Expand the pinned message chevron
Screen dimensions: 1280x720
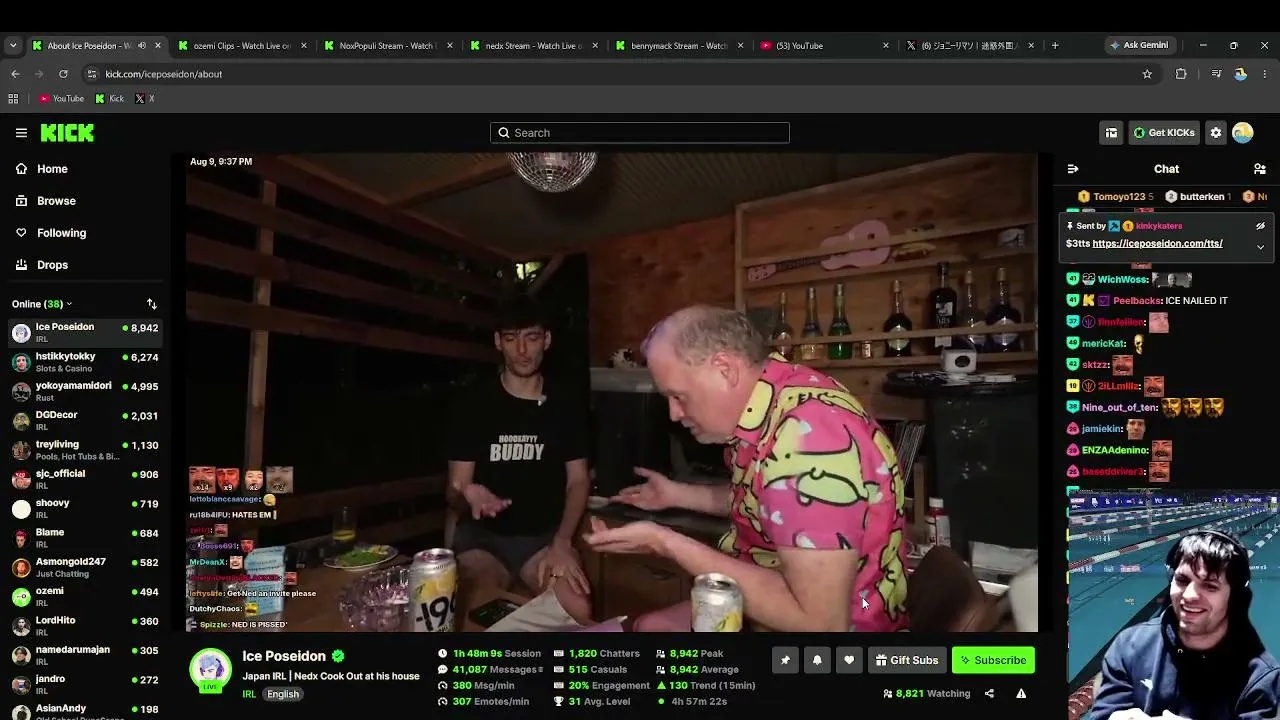[x=1260, y=246]
